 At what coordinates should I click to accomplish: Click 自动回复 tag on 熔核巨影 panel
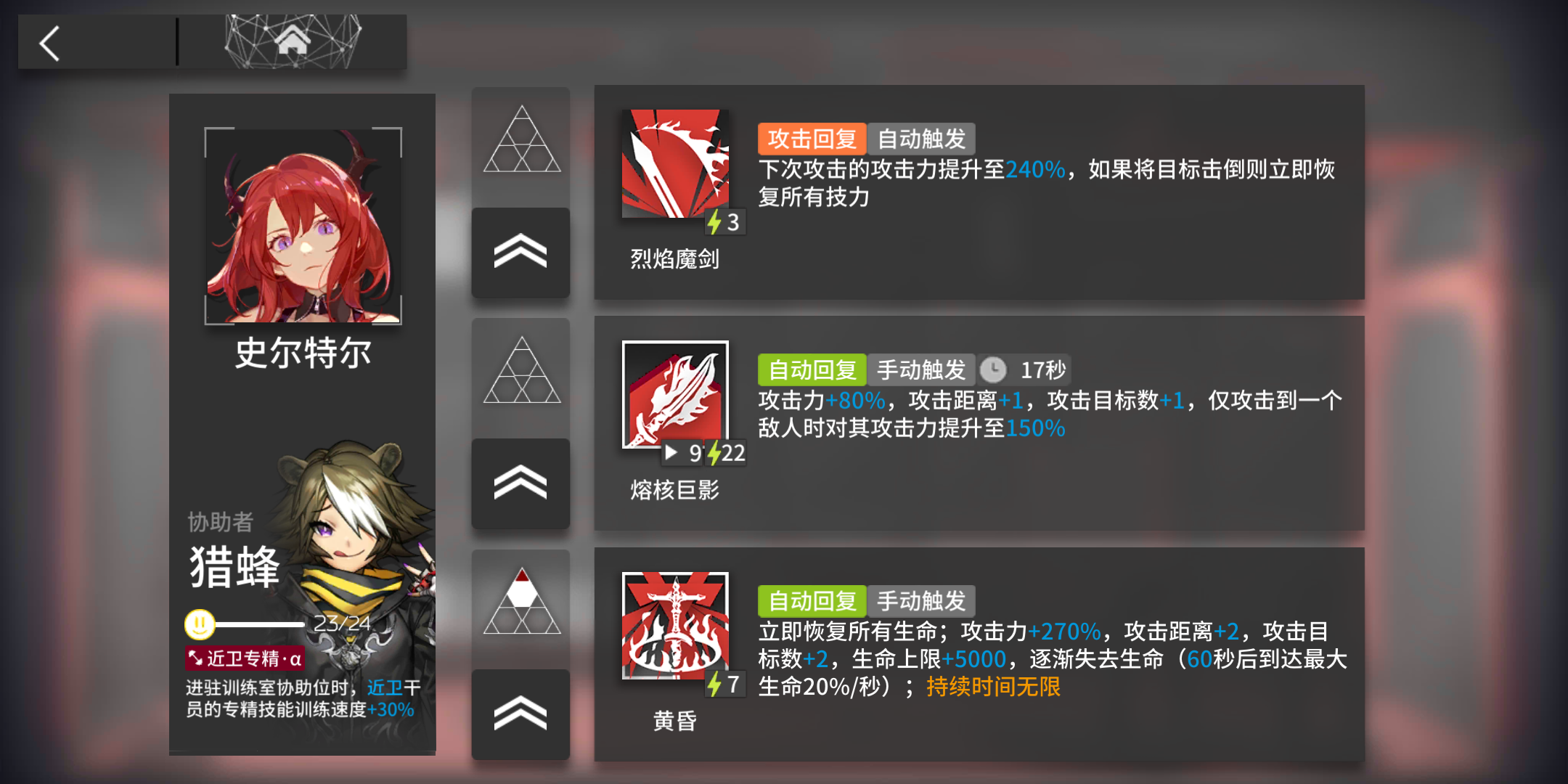(x=812, y=370)
